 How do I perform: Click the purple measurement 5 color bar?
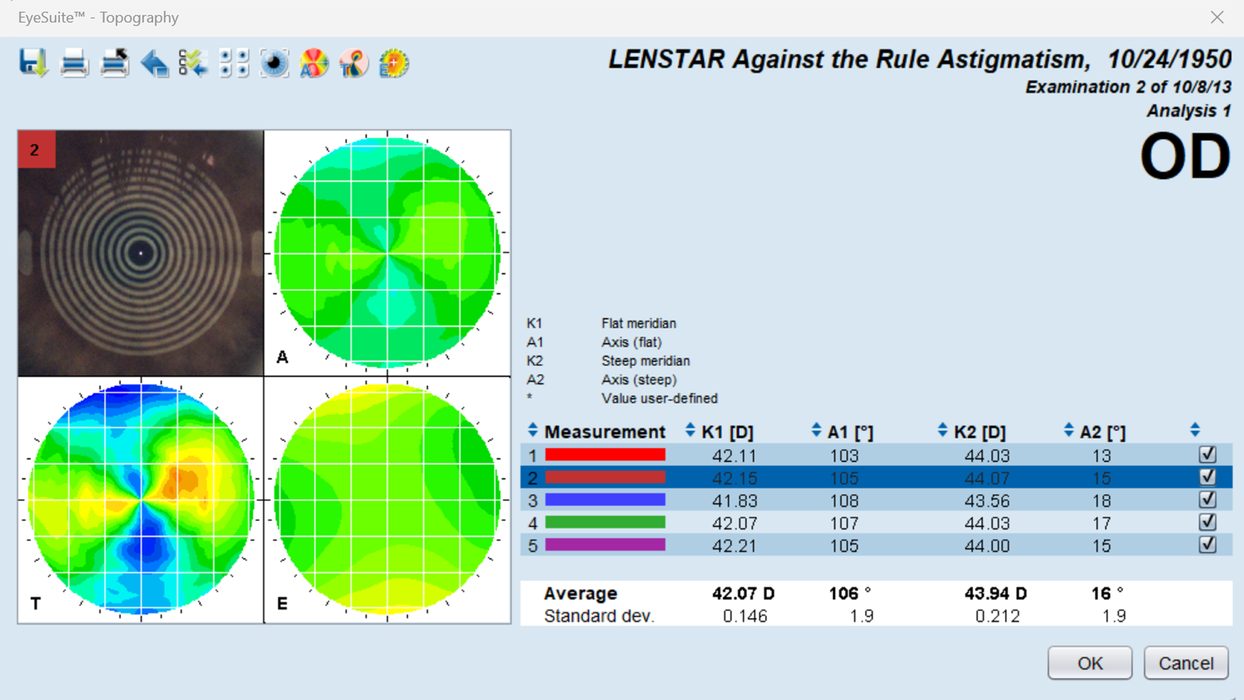pyautogui.click(x=603, y=545)
